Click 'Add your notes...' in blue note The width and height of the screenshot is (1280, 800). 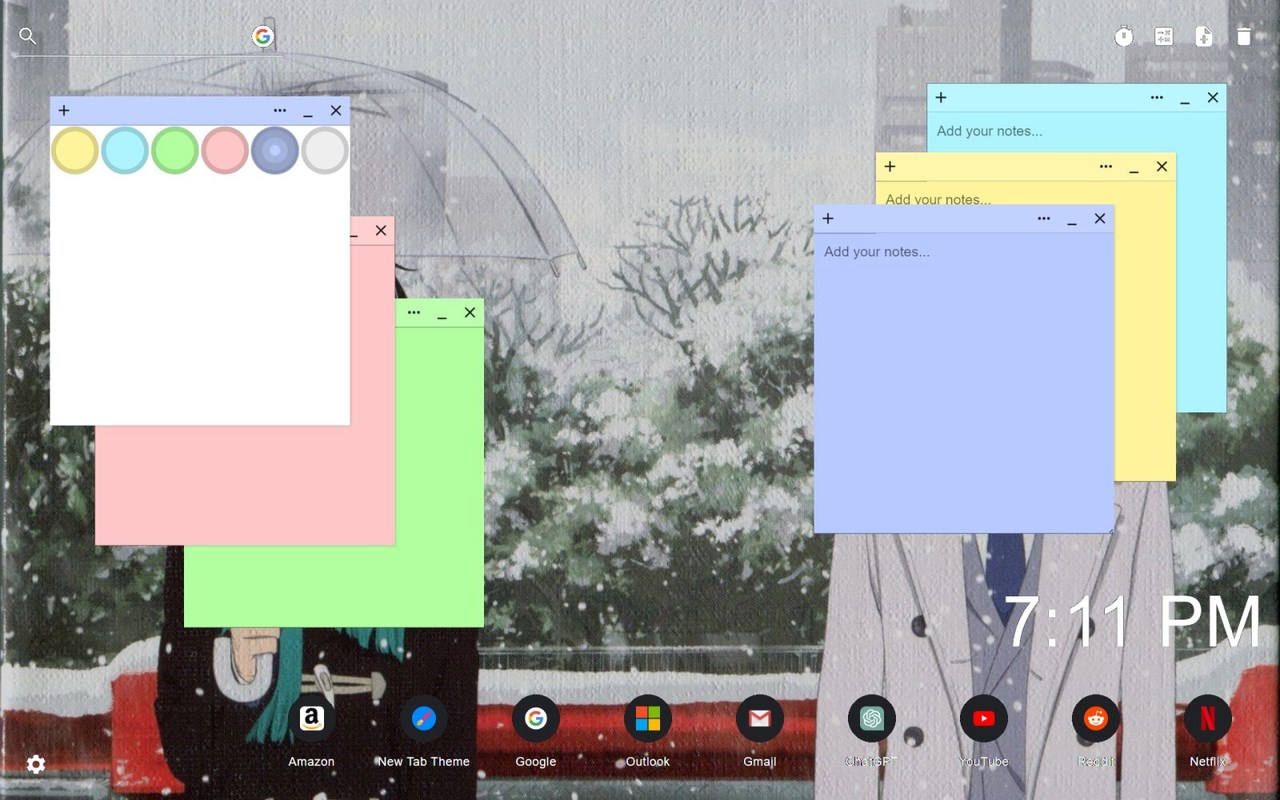[x=877, y=252]
